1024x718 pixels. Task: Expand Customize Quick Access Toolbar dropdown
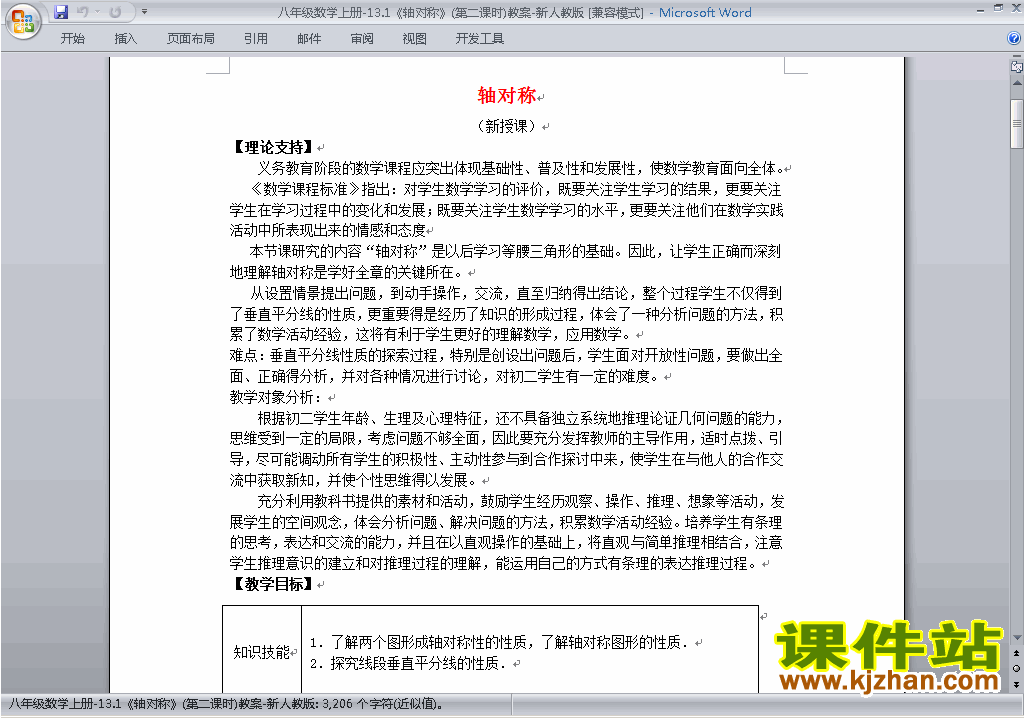click(x=144, y=12)
